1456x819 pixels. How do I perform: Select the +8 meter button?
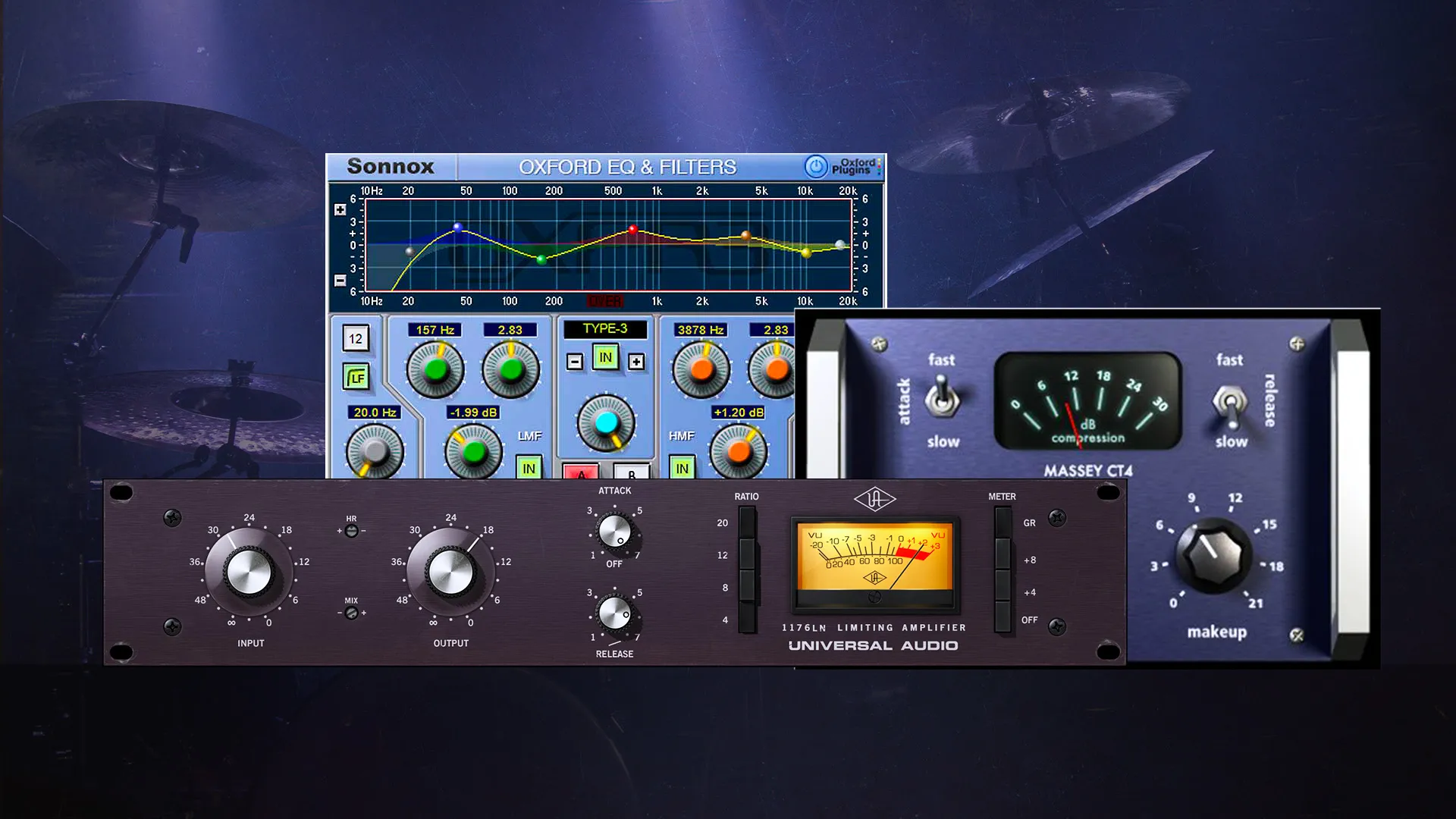tap(1003, 554)
